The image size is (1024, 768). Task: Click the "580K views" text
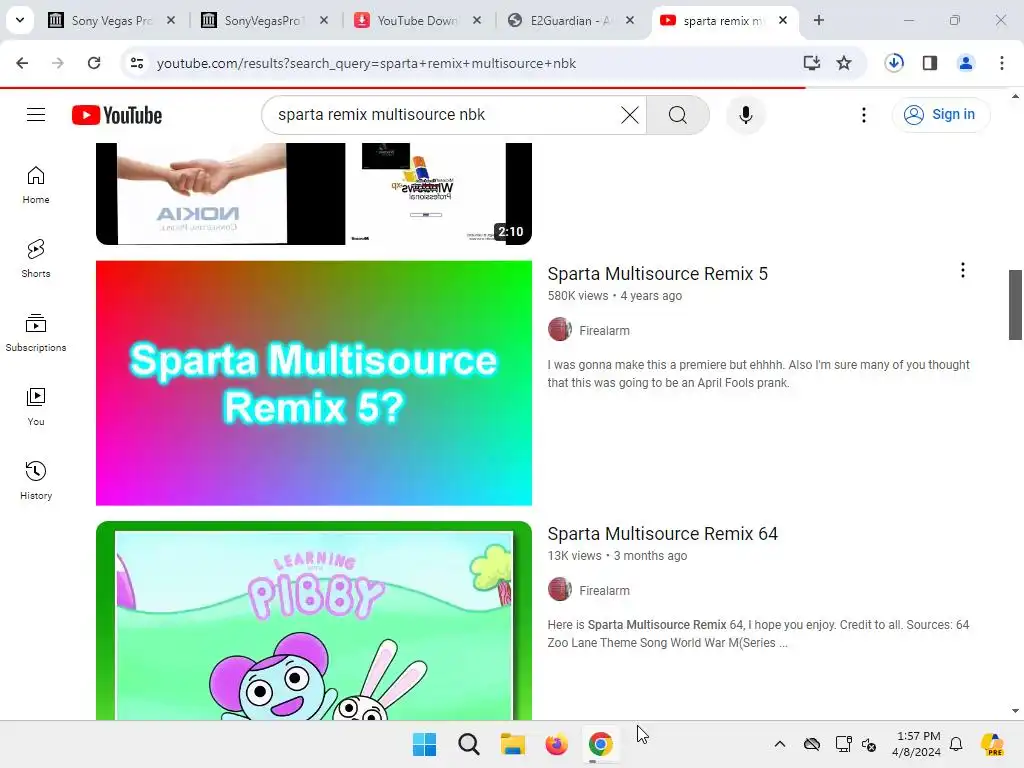click(577, 296)
